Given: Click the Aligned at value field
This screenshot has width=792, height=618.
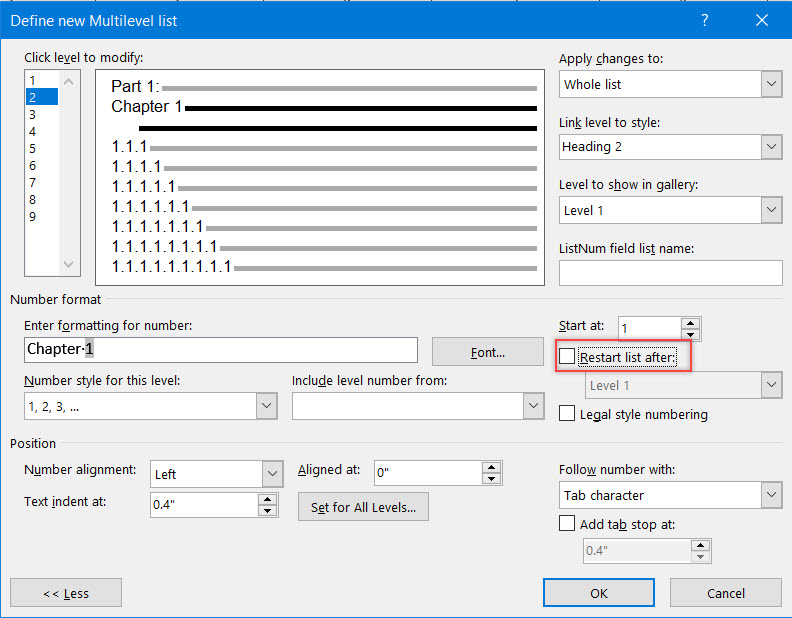Looking at the screenshot, I should pyautogui.click(x=428, y=473).
